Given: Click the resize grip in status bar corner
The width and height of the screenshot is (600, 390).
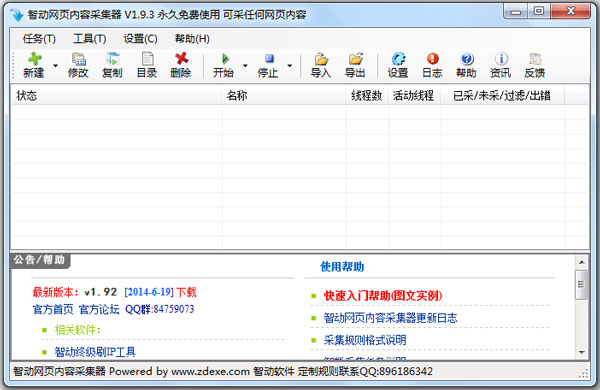Looking at the screenshot, I should [584, 374].
